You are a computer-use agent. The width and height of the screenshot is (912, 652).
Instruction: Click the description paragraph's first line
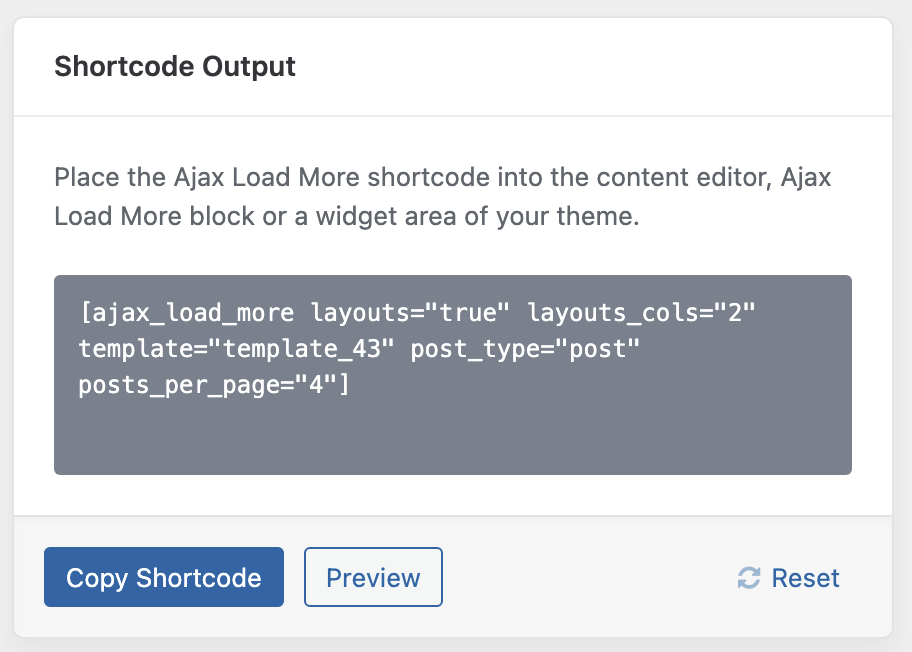[443, 177]
